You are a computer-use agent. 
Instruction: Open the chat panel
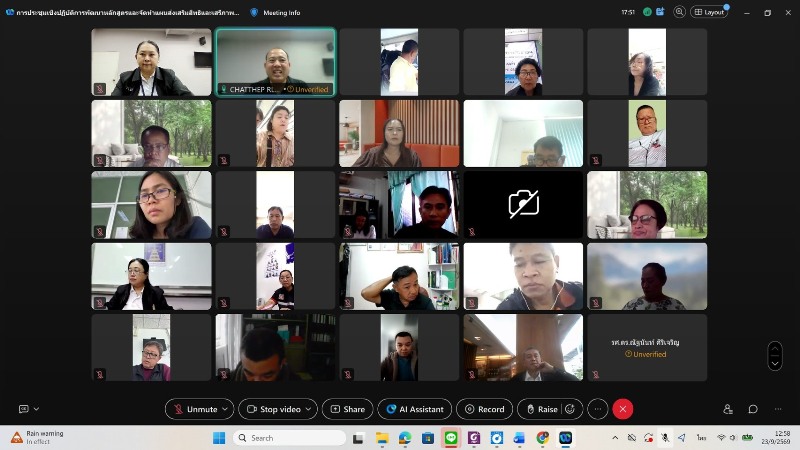click(753, 409)
